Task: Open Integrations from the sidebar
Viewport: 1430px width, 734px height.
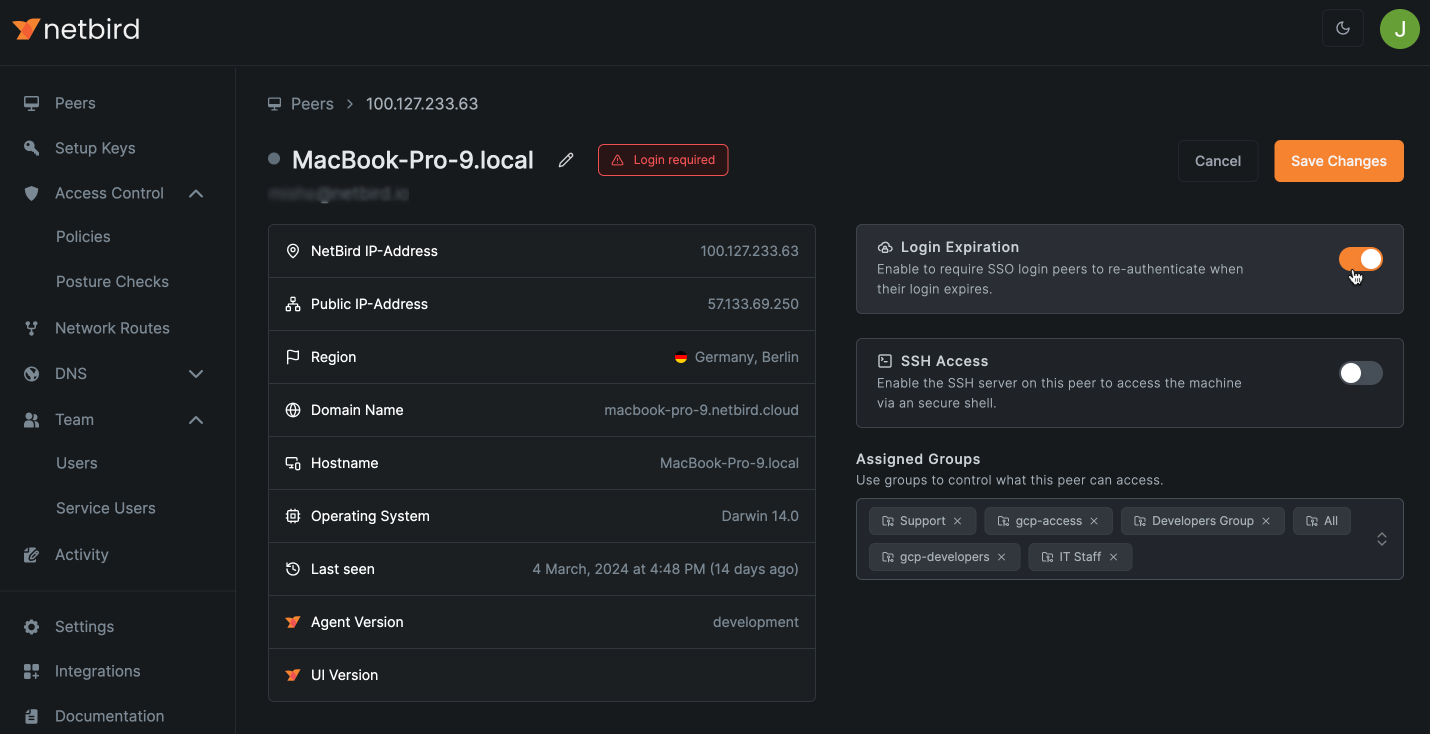Action: click(97, 670)
